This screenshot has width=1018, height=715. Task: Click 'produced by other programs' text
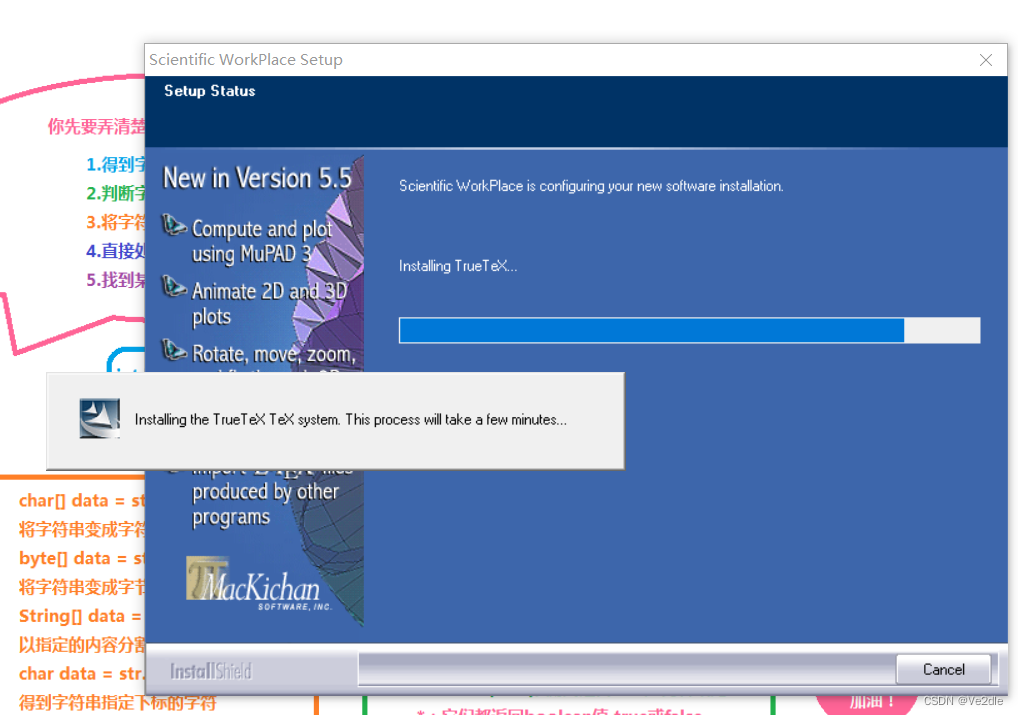[x=266, y=504]
